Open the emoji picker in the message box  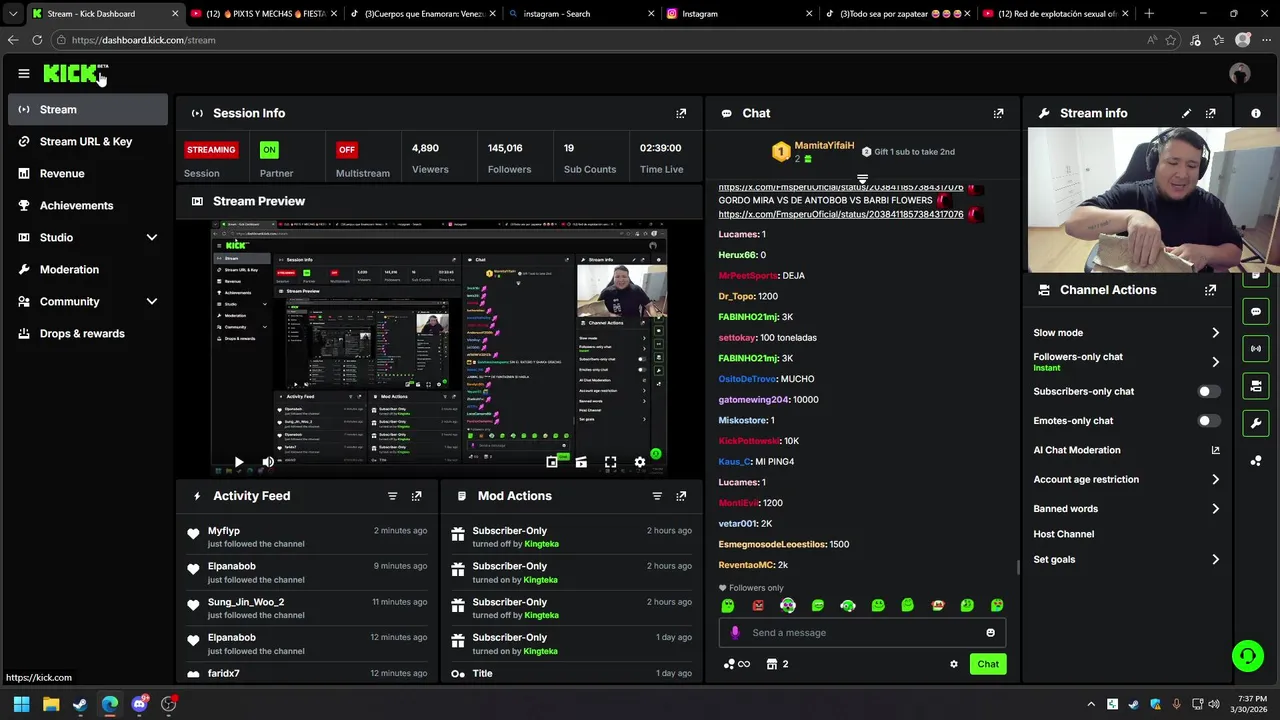pyautogui.click(x=991, y=633)
